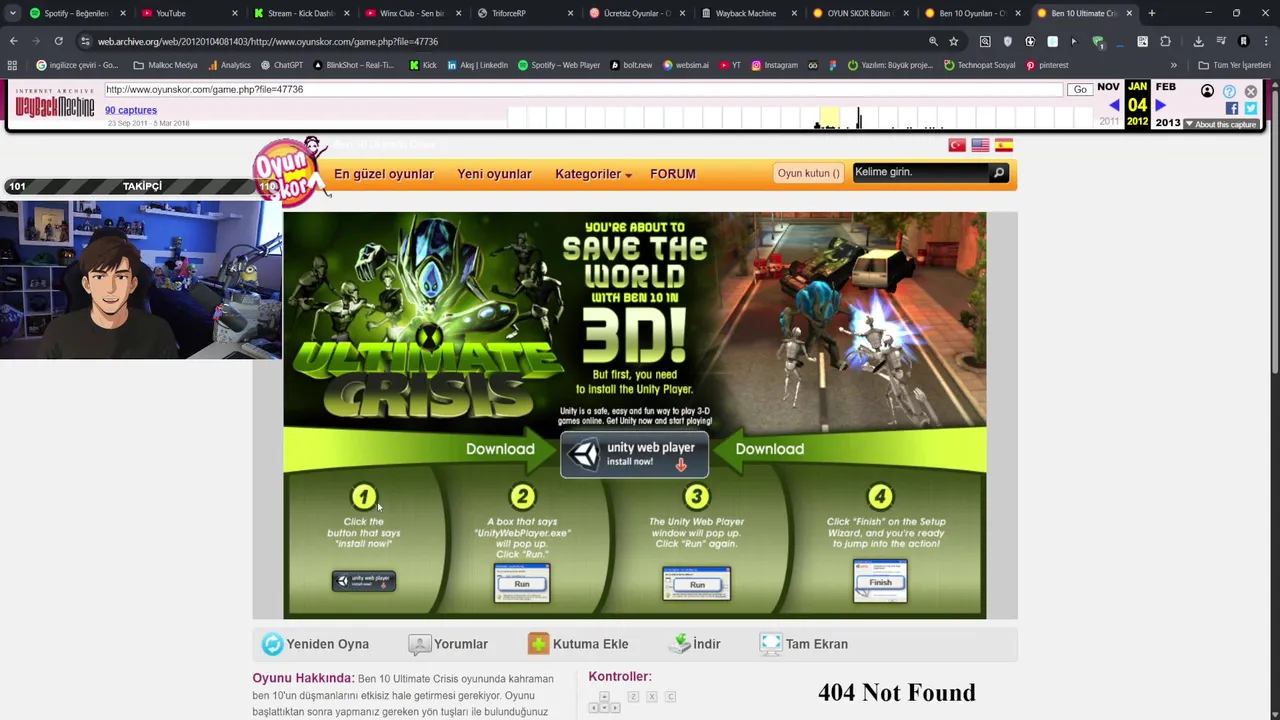This screenshot has width=1280, height=720.
Task: Open the media control toolbar icon
Action: (x=1221, y=41)
